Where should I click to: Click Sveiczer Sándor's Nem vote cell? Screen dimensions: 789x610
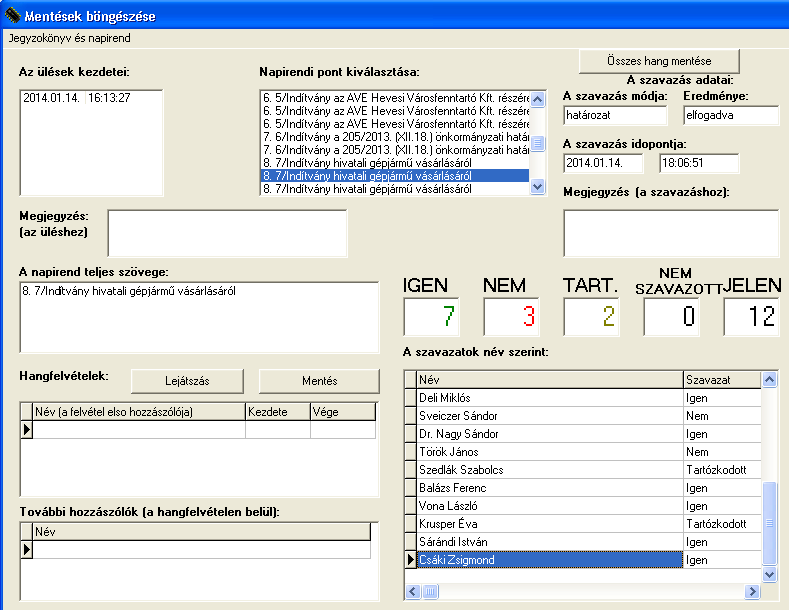722,416
